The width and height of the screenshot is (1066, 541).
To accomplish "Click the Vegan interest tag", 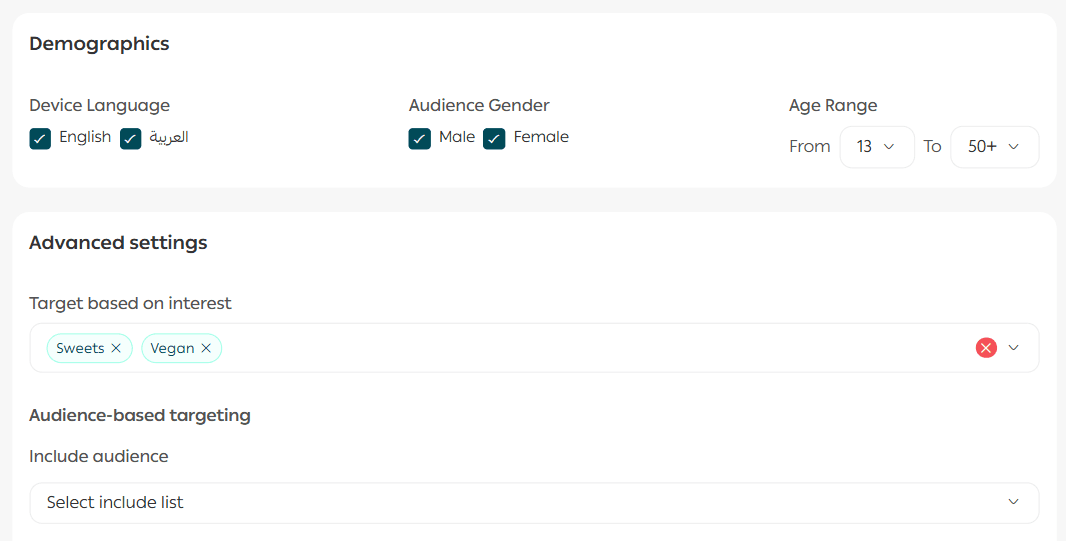I will pyautogui.click(x=172, y=348).
